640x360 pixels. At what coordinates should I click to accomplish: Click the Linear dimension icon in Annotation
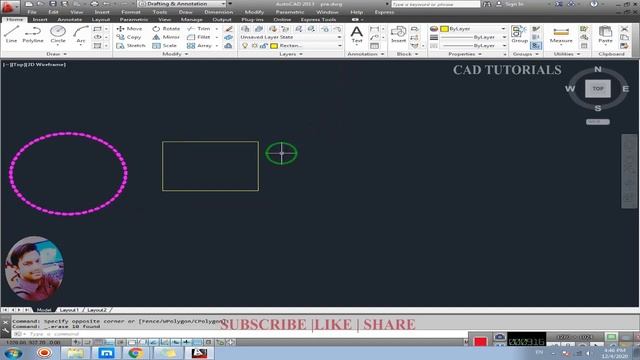374,29
